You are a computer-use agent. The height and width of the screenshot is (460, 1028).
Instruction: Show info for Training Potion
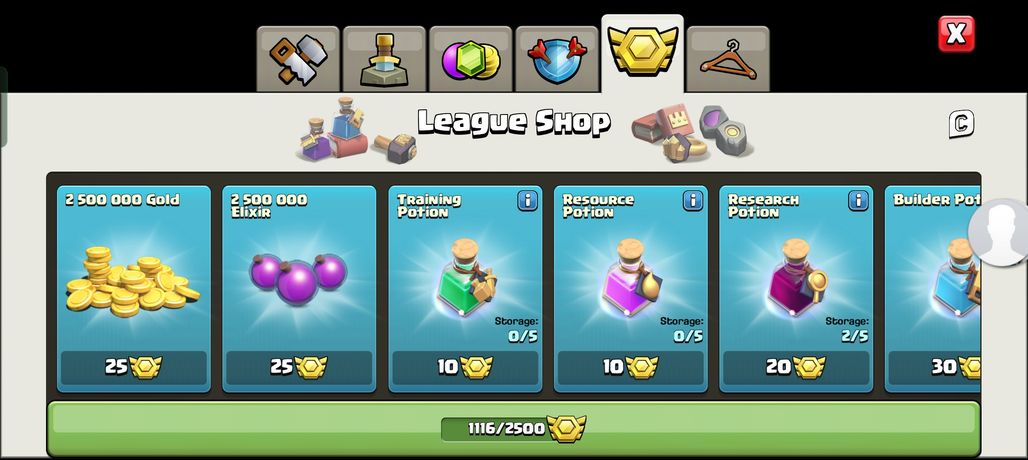pyautogui.click(x=527, y=201)
